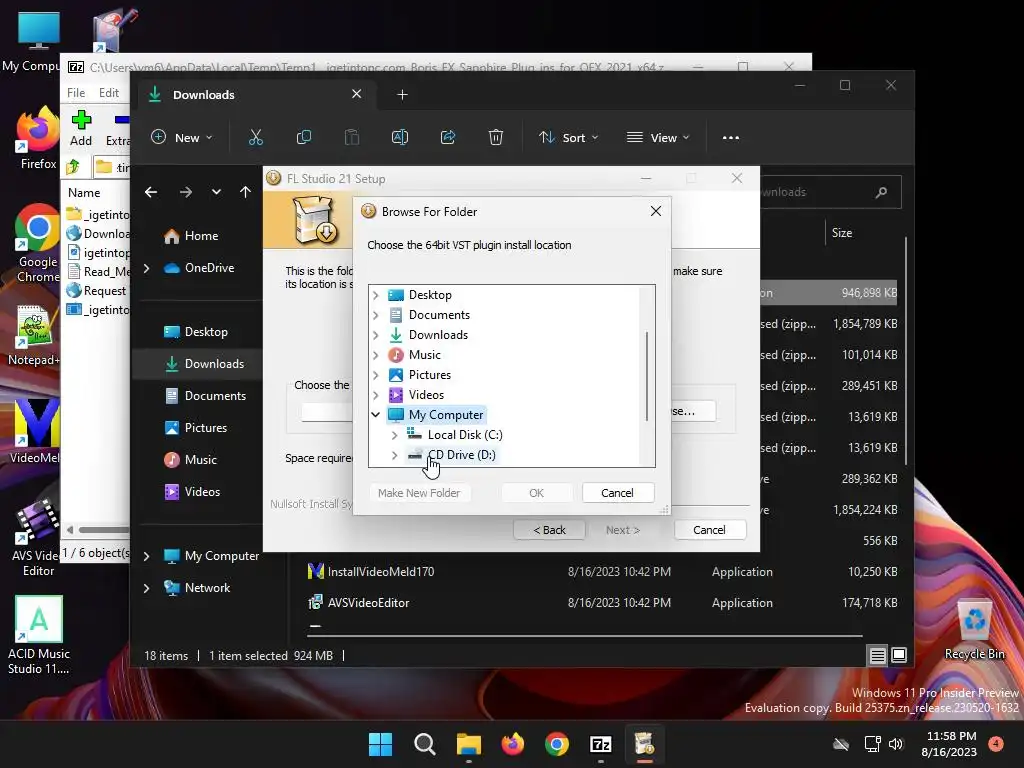Expand CD Drive (D:) node
Screen dimensions: 1024x768
[x=394, y=455]
